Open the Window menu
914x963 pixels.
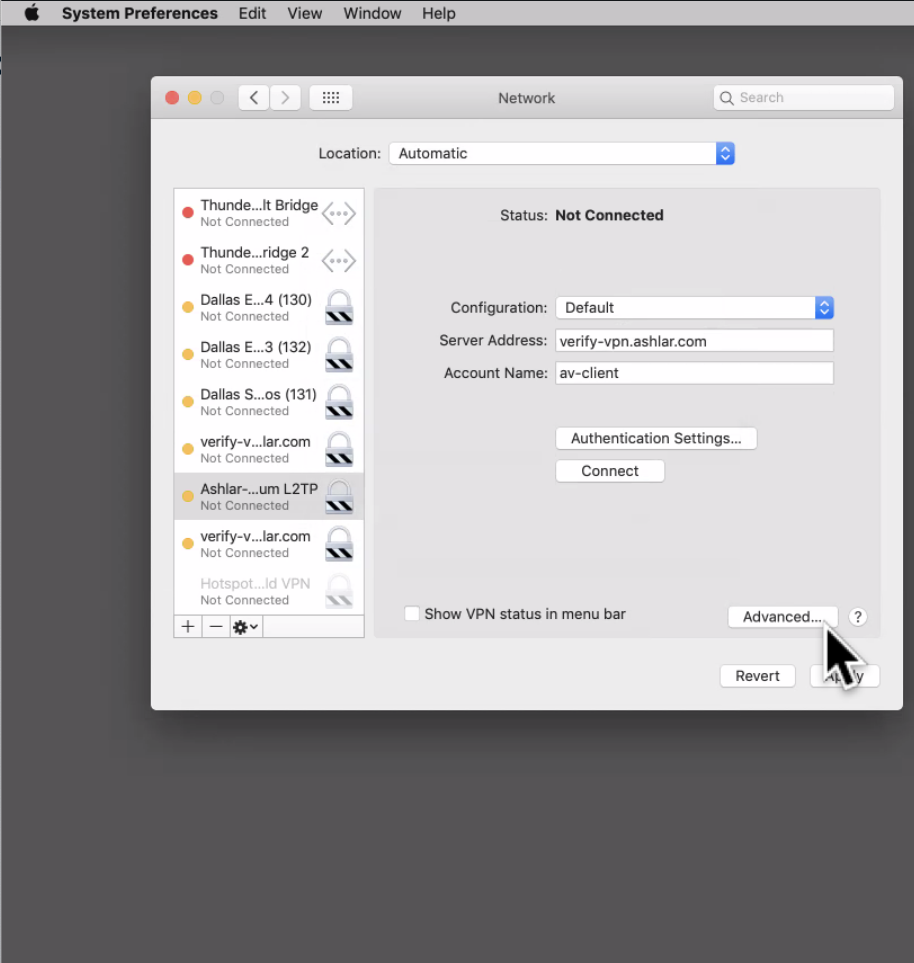tap(372, 13)
